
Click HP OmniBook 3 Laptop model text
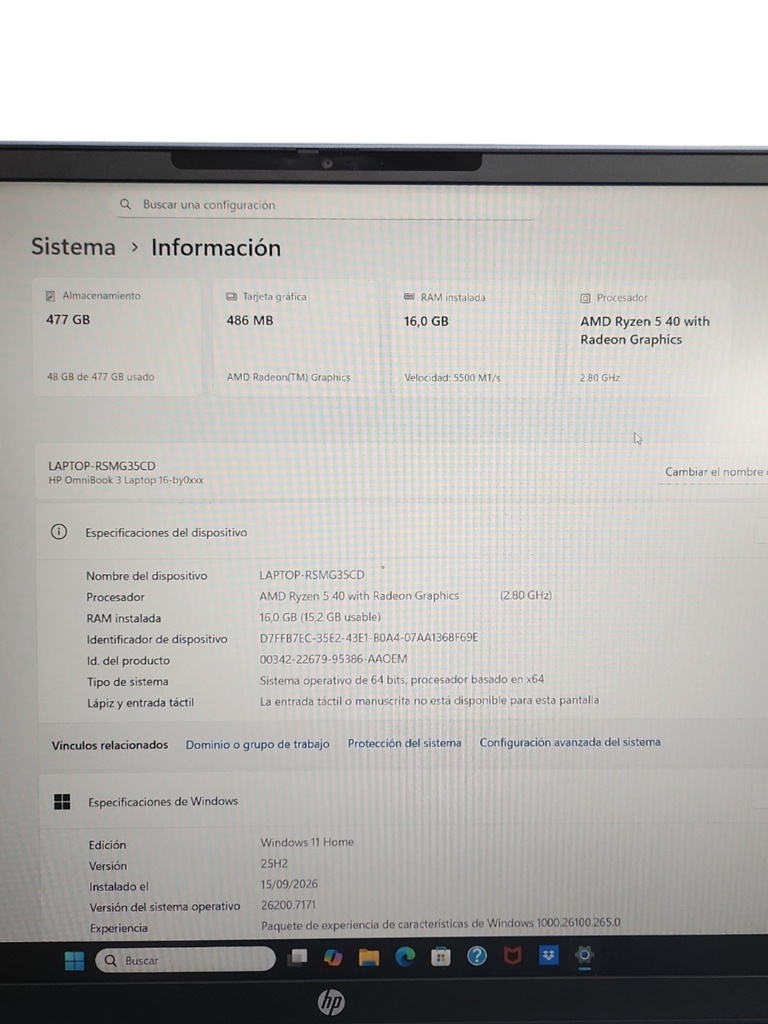click(x=125, y=480)
